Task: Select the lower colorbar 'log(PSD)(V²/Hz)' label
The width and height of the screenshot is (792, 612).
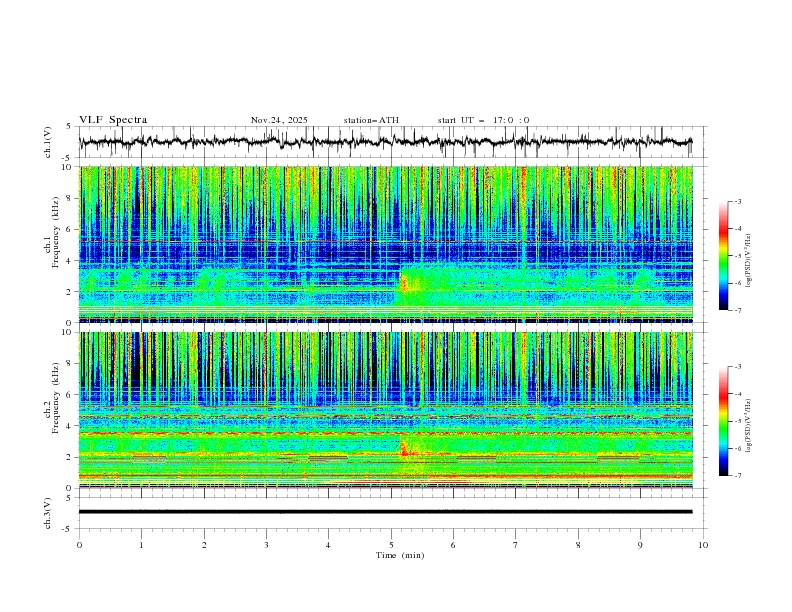Action: [748, 426]
